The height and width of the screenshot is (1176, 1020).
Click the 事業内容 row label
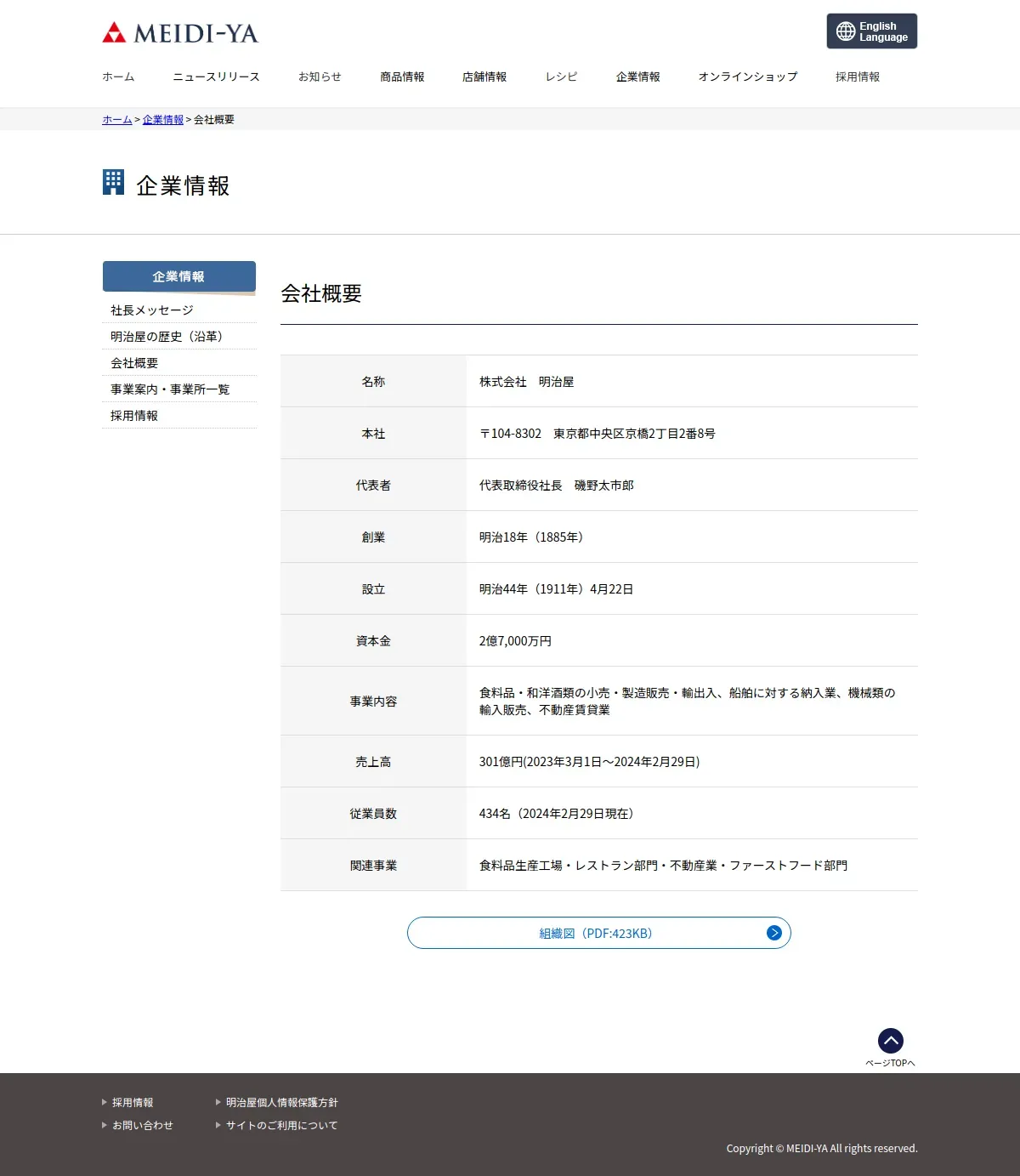(374, 702)
